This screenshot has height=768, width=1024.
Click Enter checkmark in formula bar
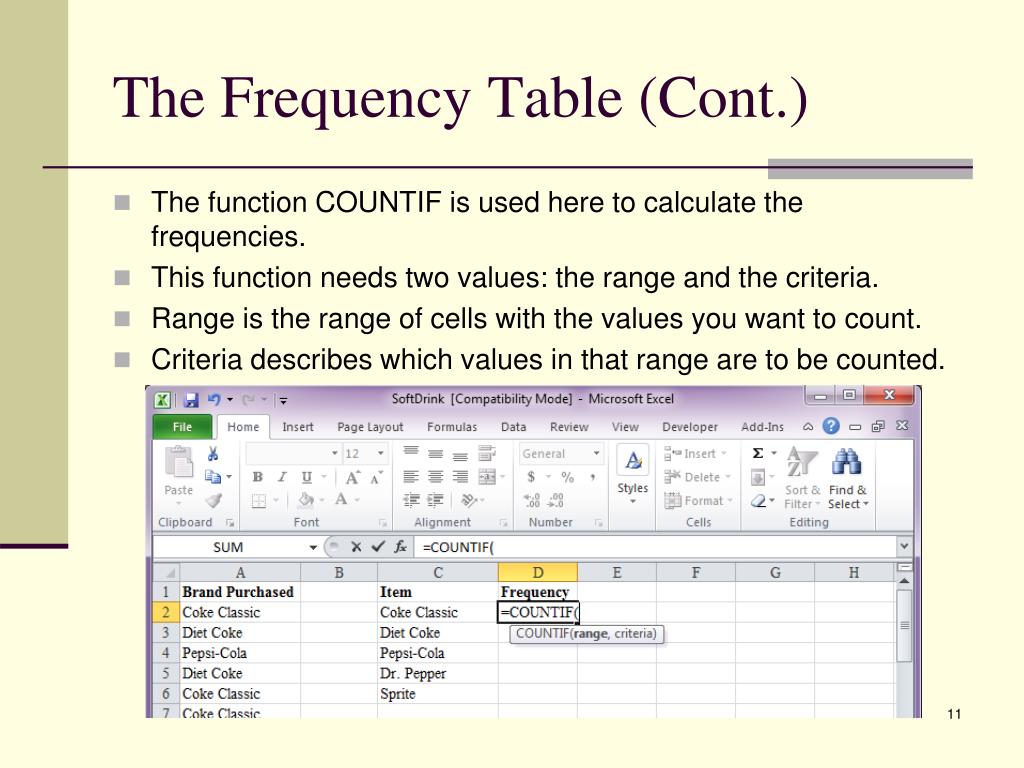[377, 547]
